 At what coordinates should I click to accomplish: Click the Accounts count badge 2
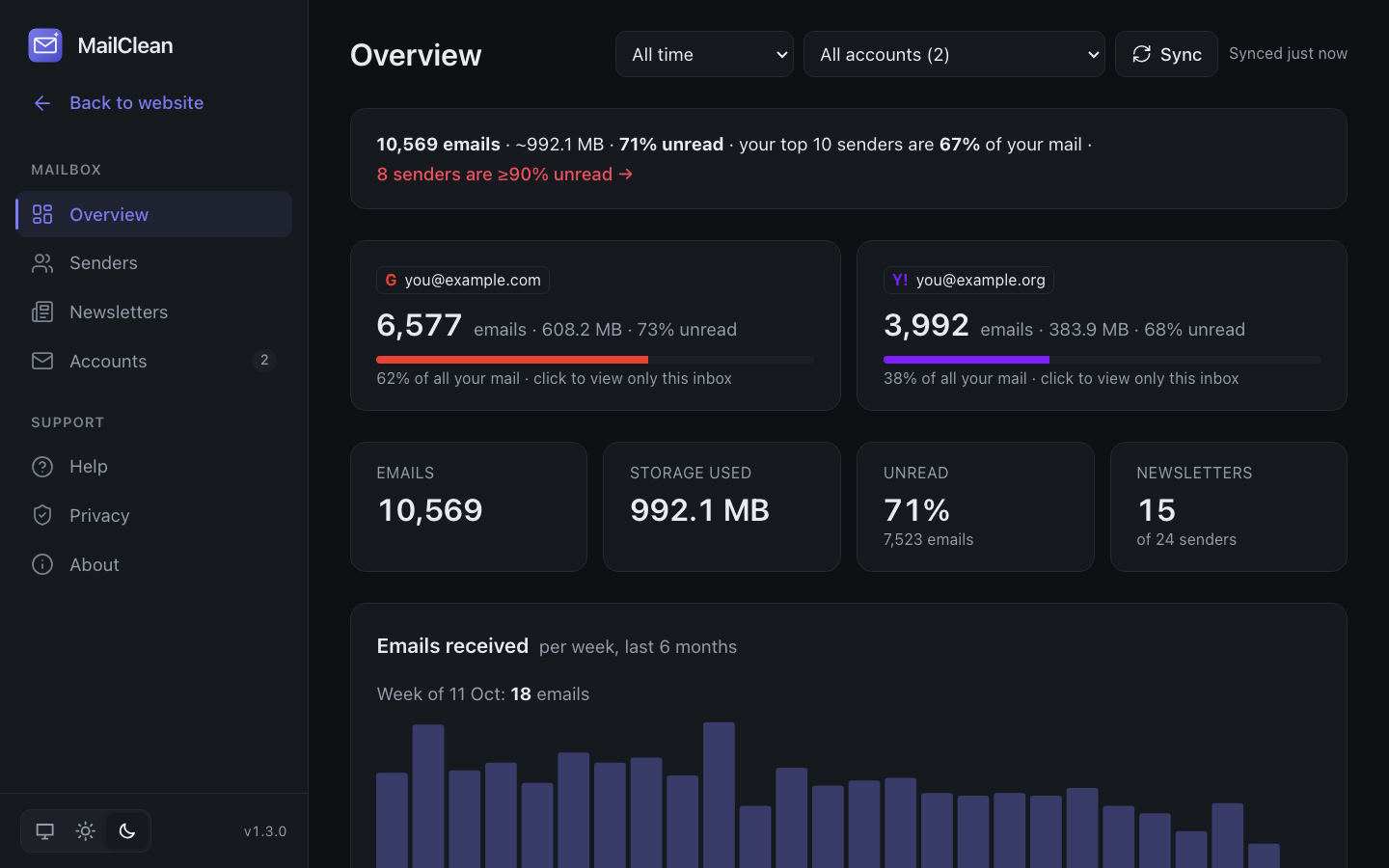coord(264,361)
